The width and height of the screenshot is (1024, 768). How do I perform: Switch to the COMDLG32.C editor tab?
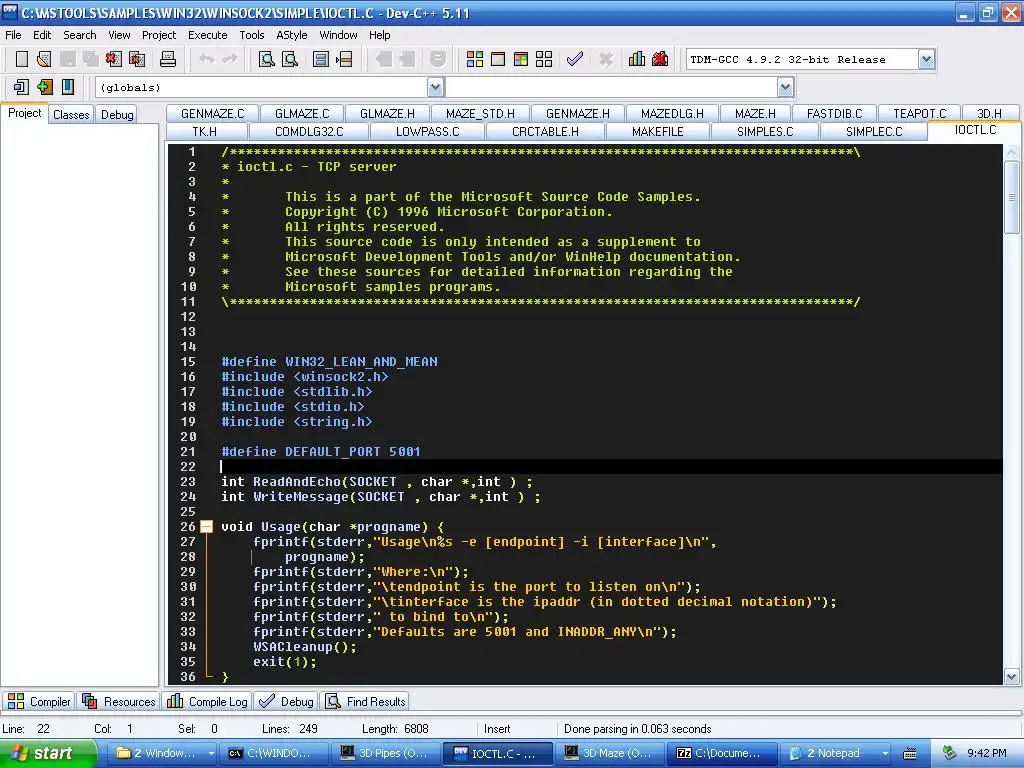[x=309, y=131]
